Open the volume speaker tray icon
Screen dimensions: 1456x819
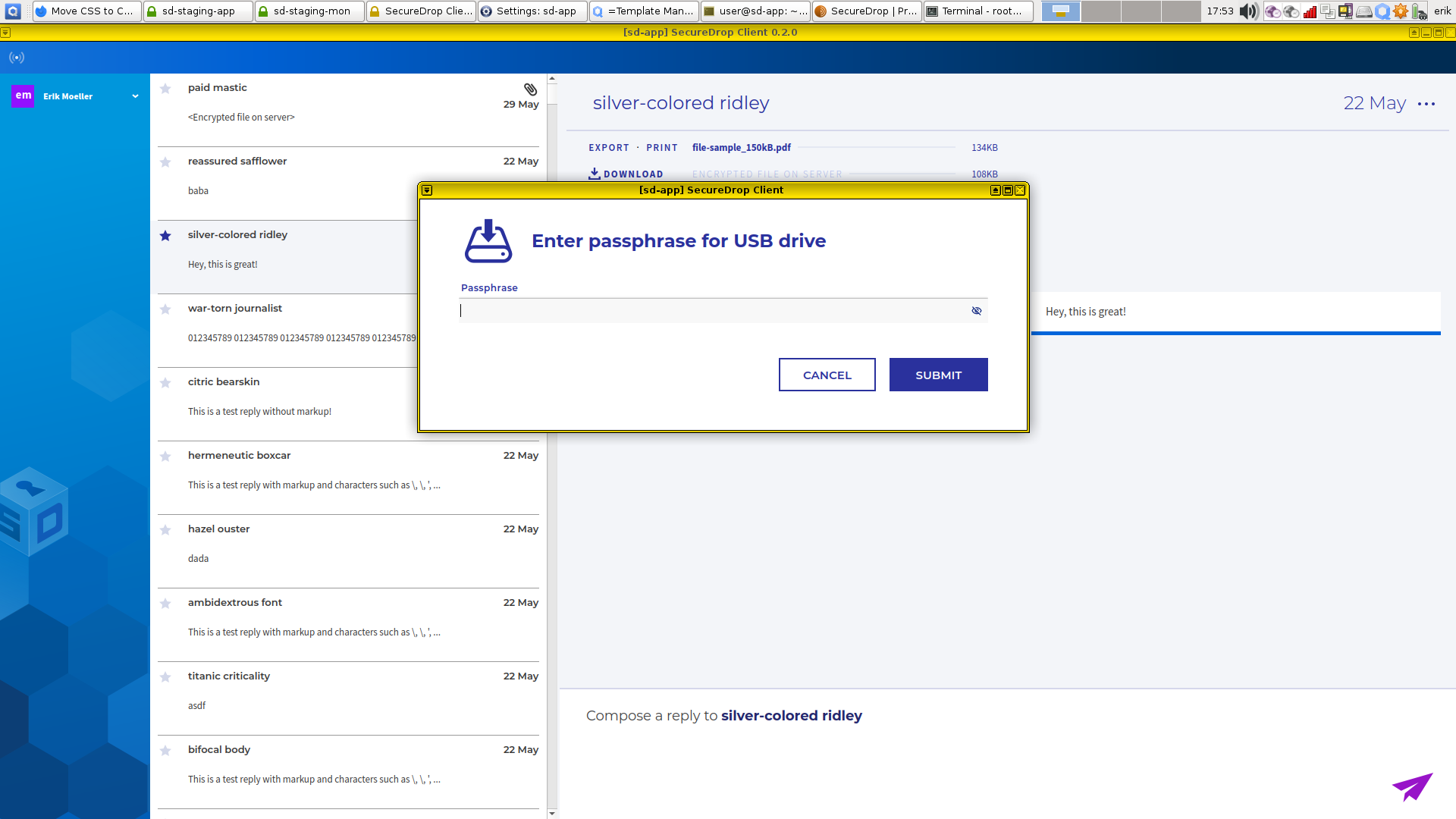coord(1248,11)
